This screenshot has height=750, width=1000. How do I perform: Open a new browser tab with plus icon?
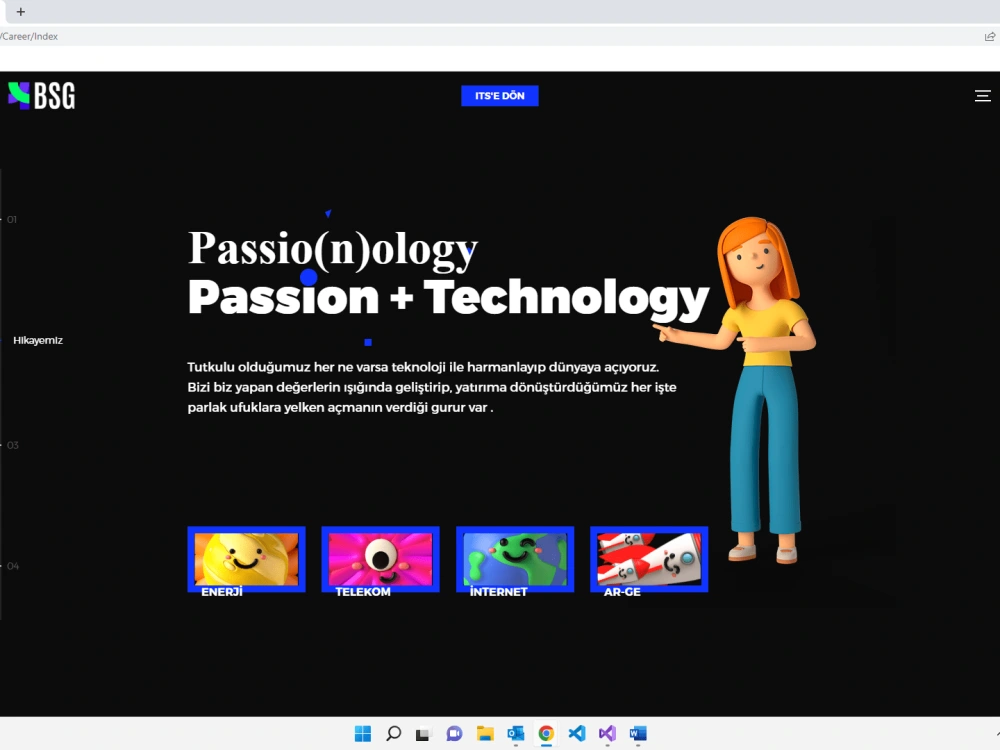(x=20, y=11)
